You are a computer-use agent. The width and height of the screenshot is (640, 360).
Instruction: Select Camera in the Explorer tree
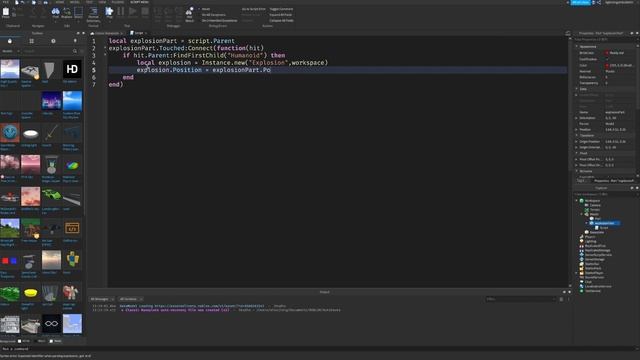[595, 205]
